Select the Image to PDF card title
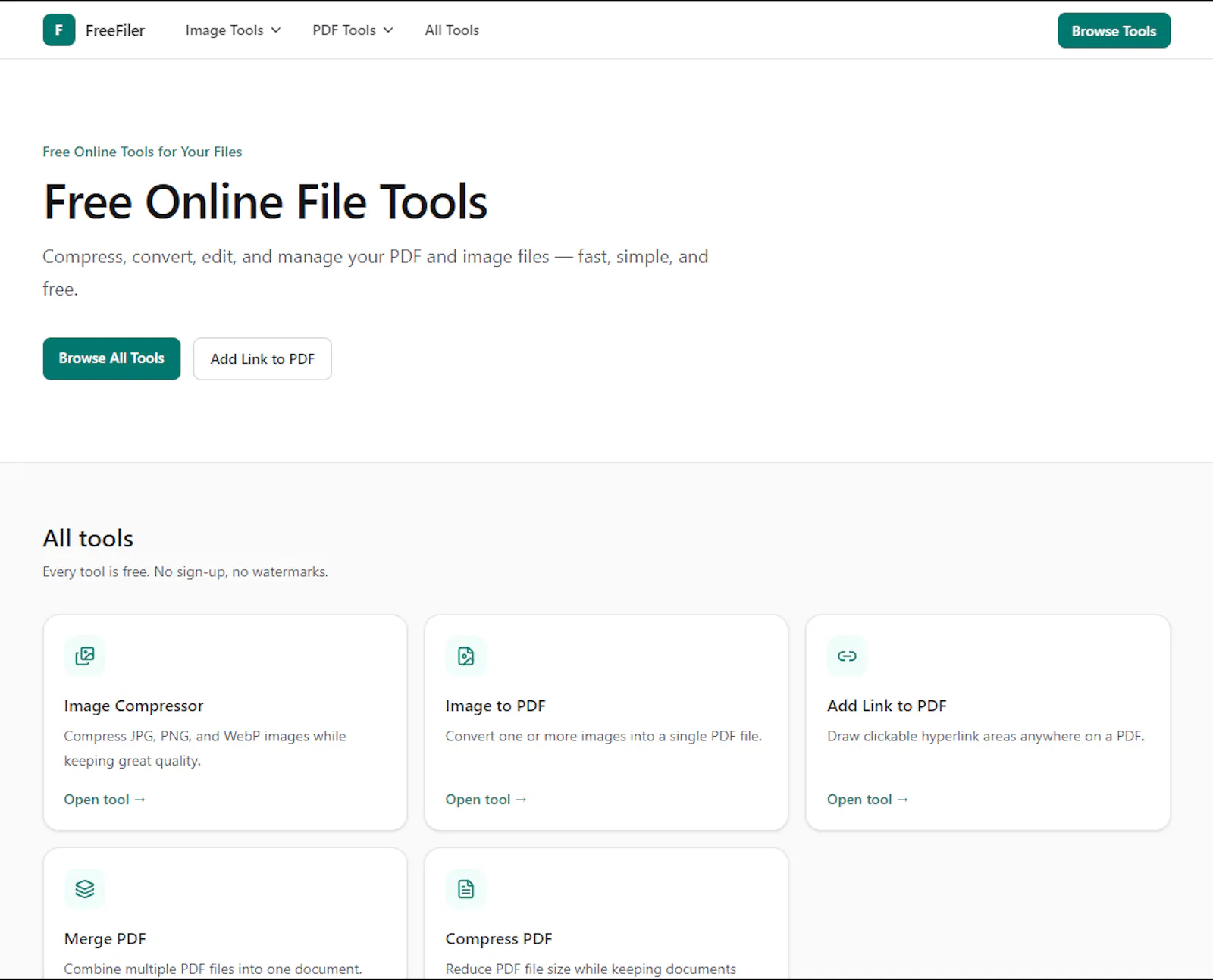This screenshot has width=1213, height=980. tap(495, 706)
